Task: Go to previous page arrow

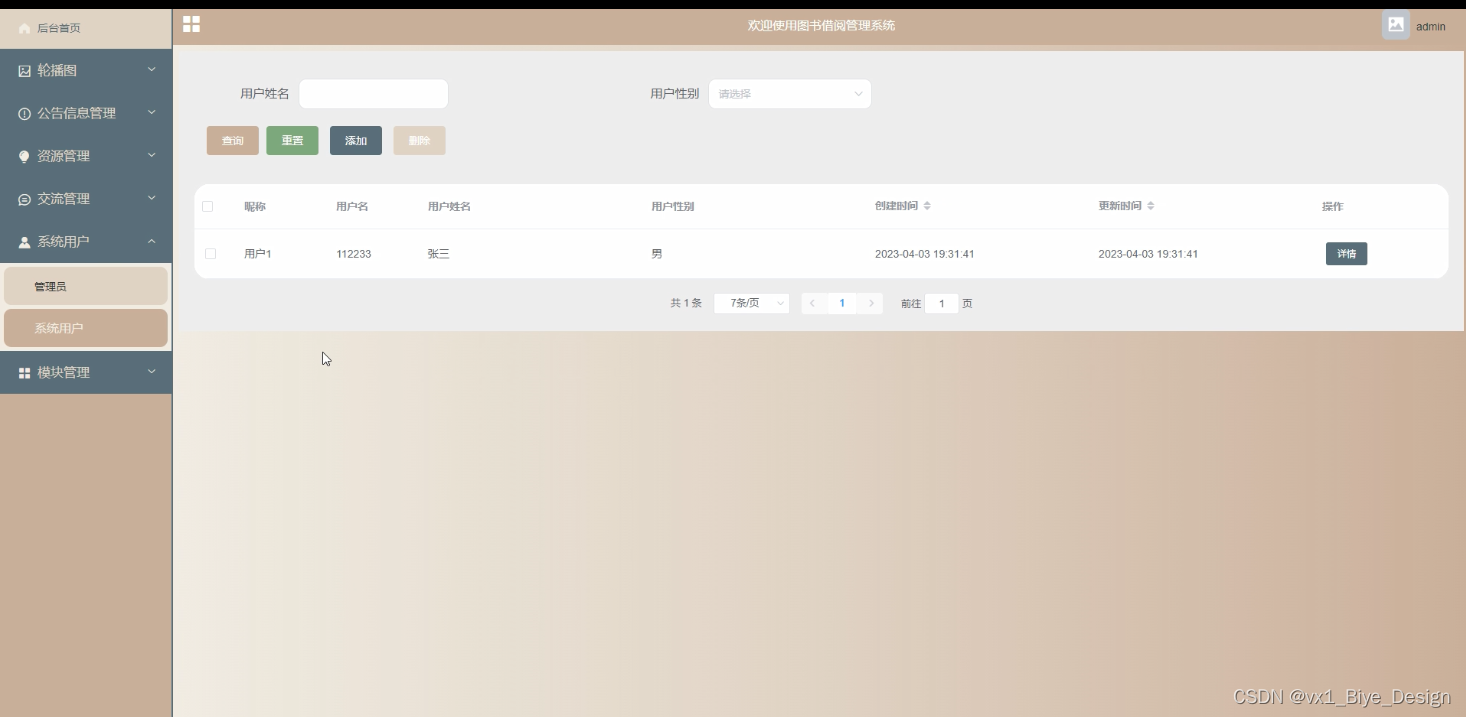Action: 813,303
